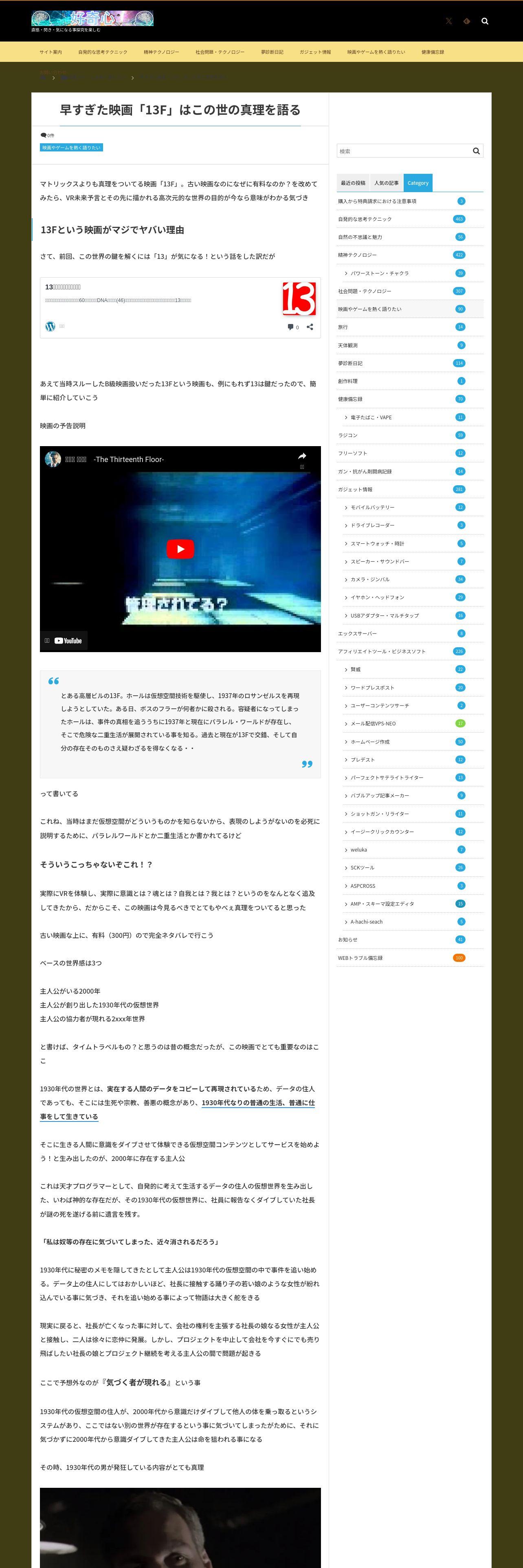Click the movie still image at page bottom
Viewport: 523px width, 1568px height.
[x=180, y=1528]
